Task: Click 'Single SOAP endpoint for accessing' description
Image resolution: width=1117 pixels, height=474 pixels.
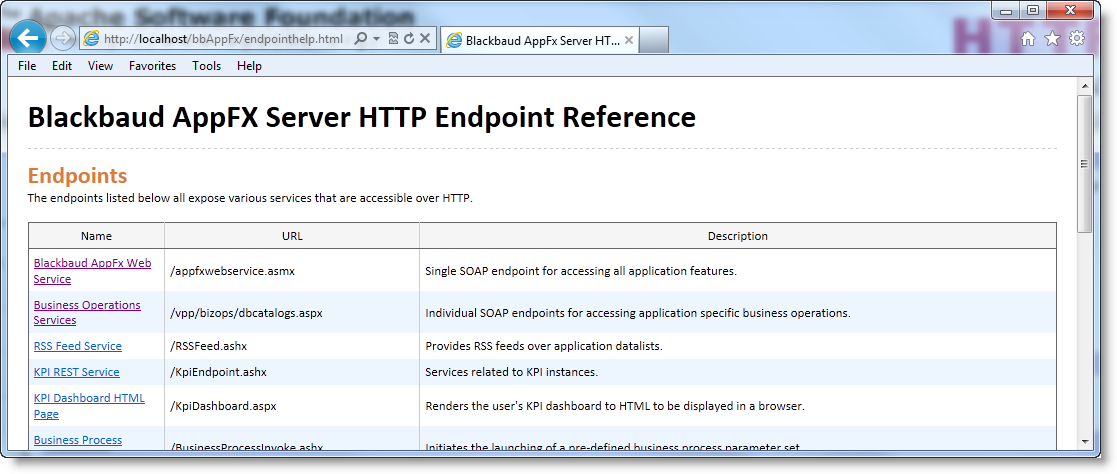Action: click(581, 271)
